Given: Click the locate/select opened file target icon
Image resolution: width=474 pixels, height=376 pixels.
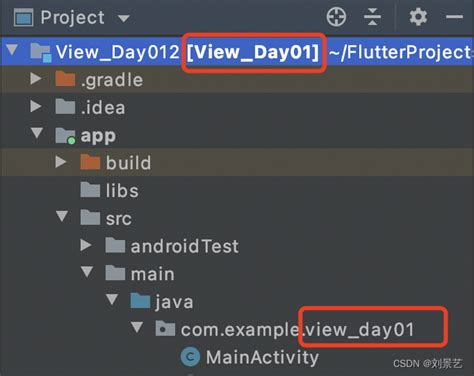Looking at the screenshot, I should coord(336,17).
